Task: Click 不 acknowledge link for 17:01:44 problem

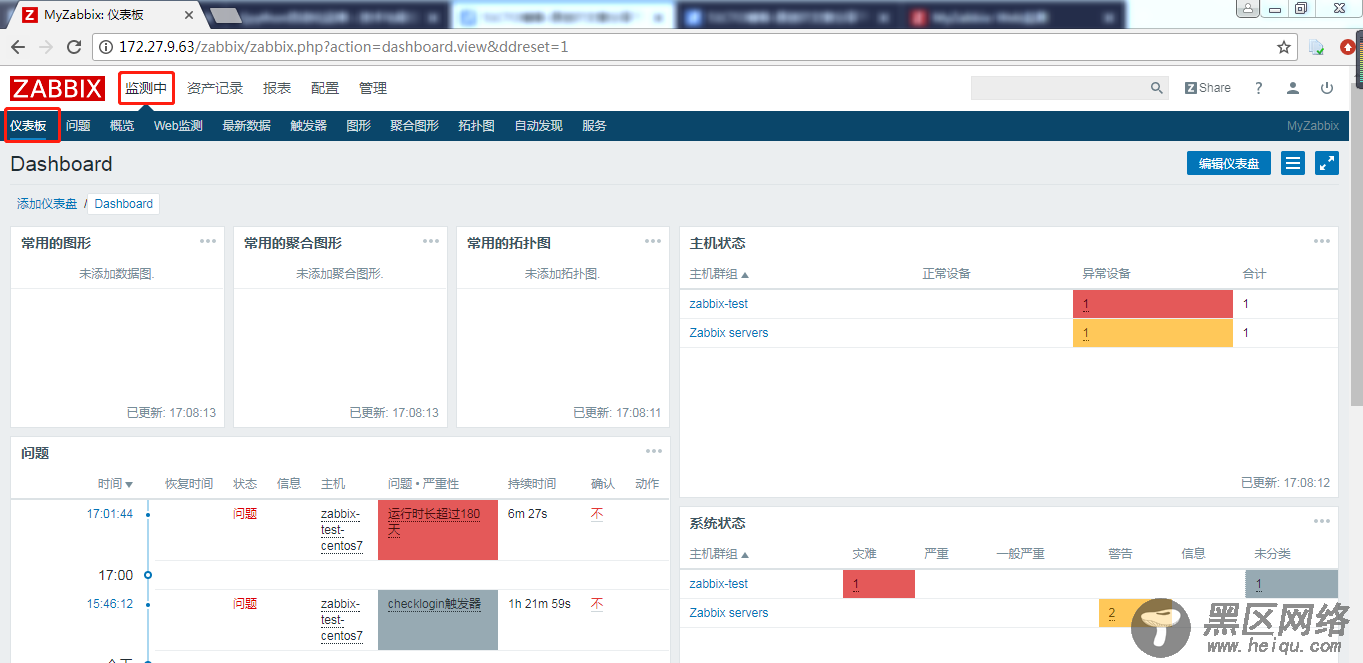Action: (597, 514)
